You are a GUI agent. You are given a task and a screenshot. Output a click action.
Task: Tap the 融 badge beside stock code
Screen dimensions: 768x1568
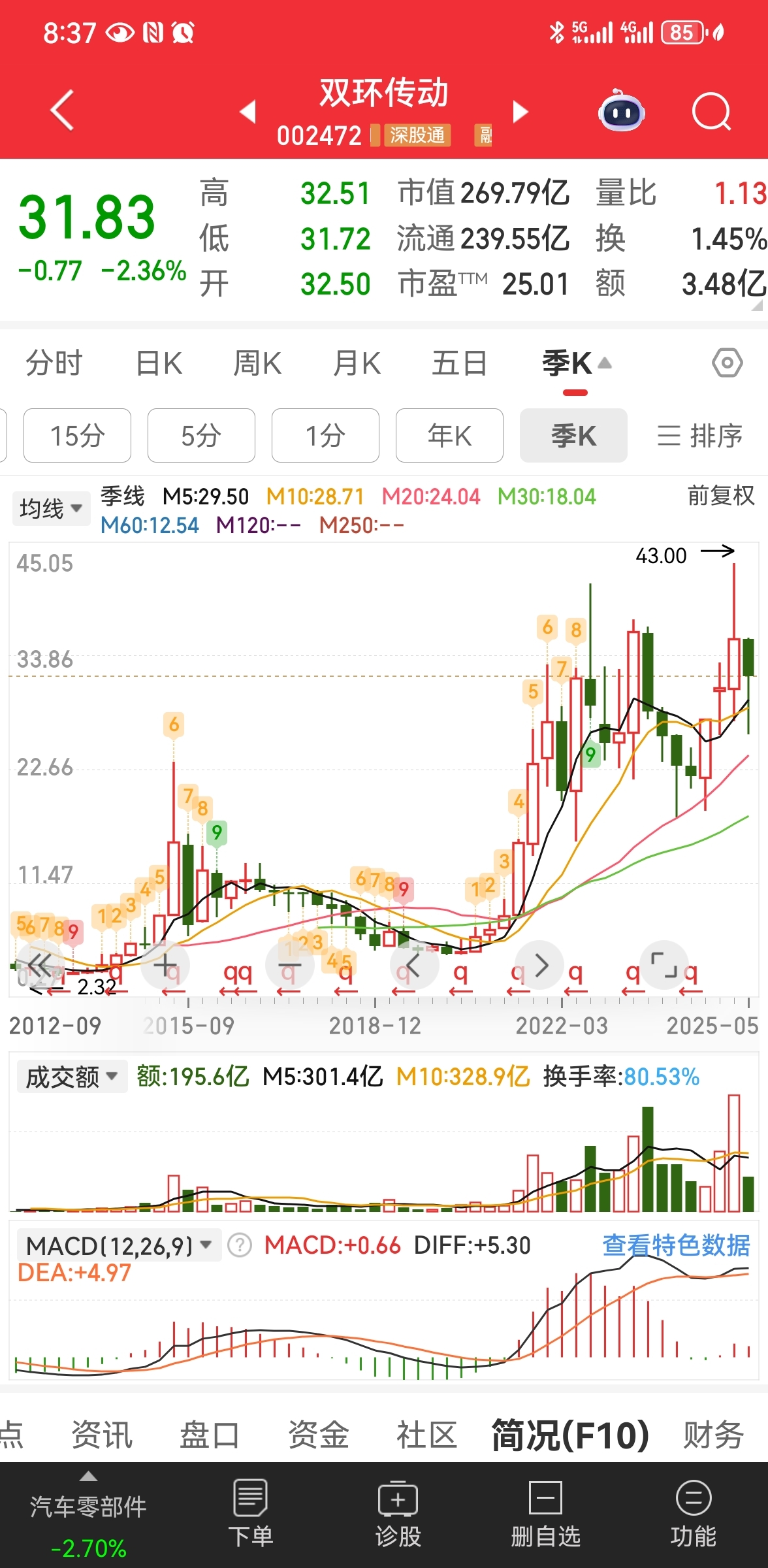(x=483, y=135)
